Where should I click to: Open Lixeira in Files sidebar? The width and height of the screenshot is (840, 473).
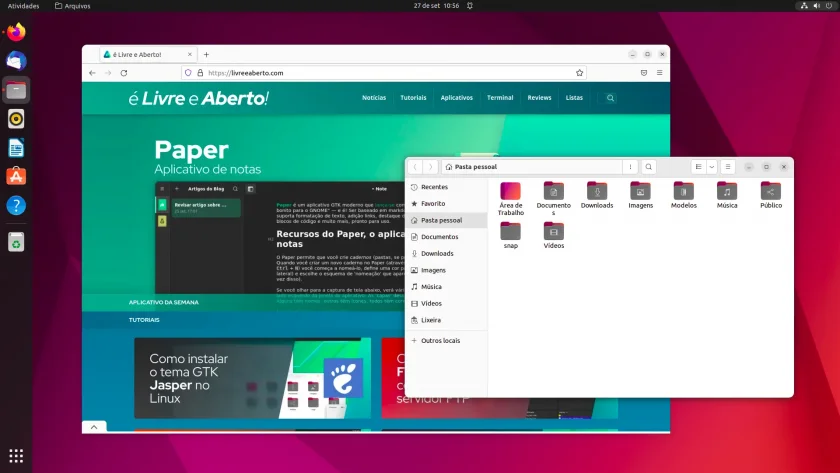click(447, 320)
